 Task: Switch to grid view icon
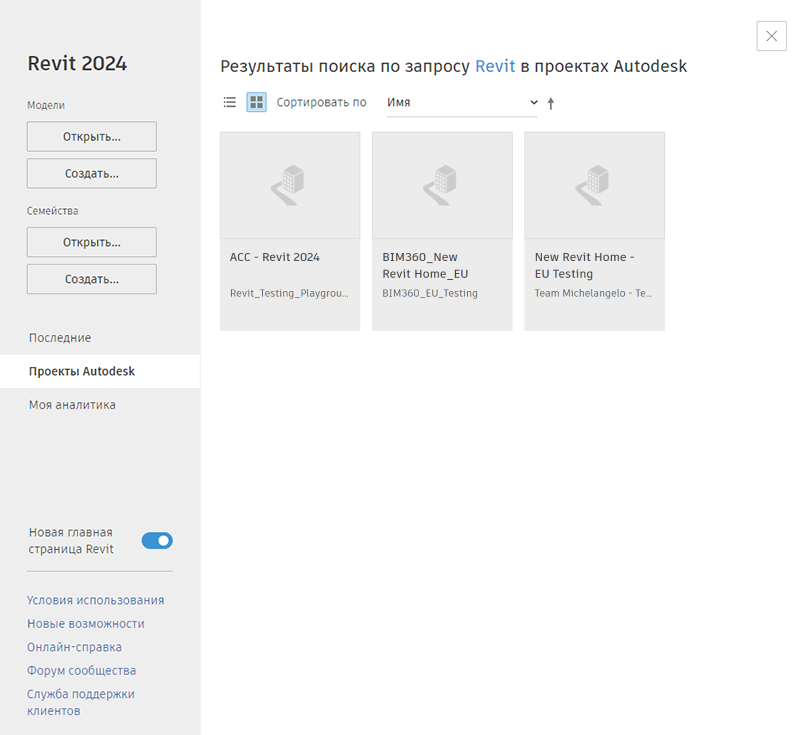click(257, 103)
